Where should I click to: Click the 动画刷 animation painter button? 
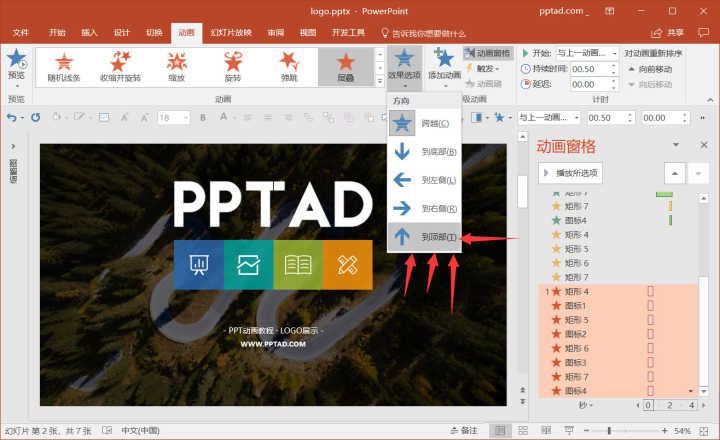[484, 84]
